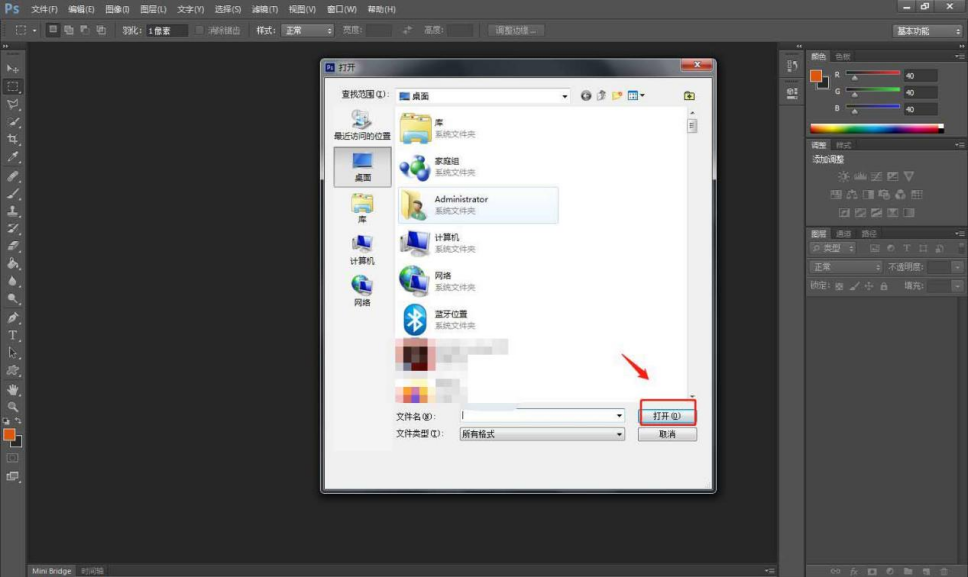The image size is (968, 577).
Task: Select the Horizontal Type tool
Action: coord(13,335)
